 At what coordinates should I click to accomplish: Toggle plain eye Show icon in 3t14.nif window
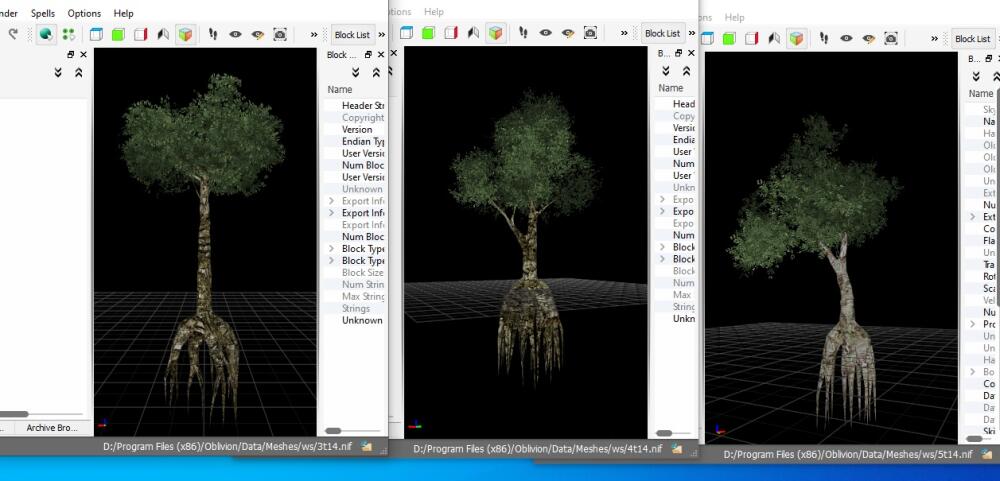(x=235, y=34)
